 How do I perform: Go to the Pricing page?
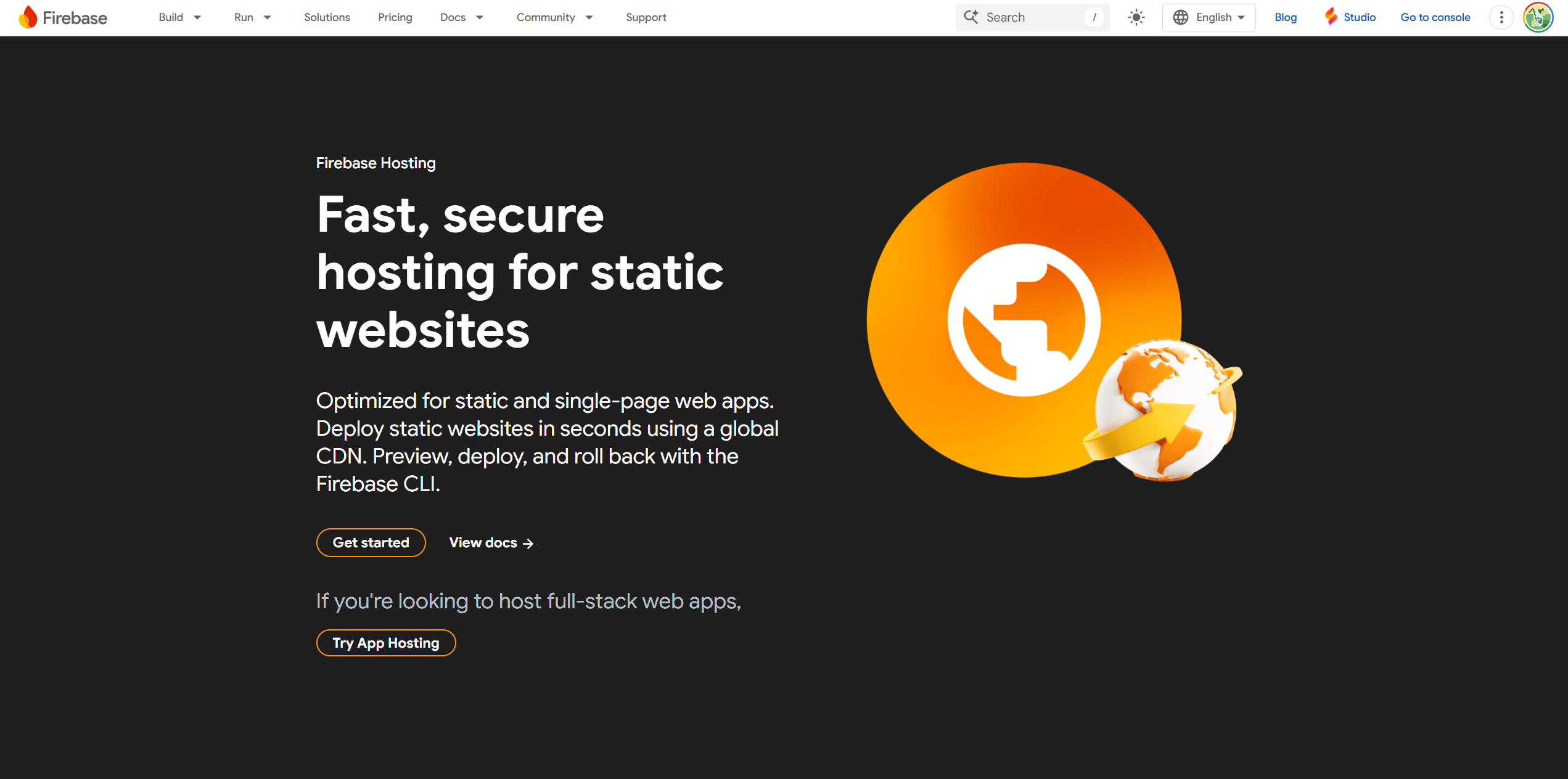pos(395,17)
